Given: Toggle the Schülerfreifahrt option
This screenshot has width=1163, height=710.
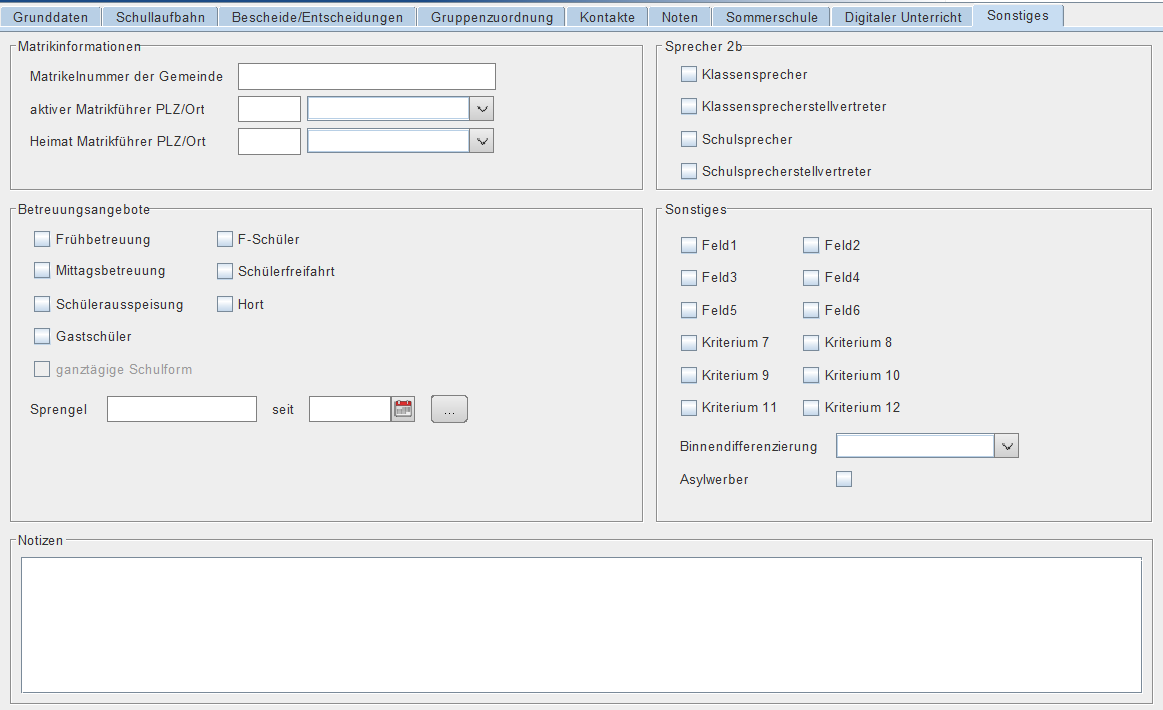Looking at the screenshot, I should [225, 272].
